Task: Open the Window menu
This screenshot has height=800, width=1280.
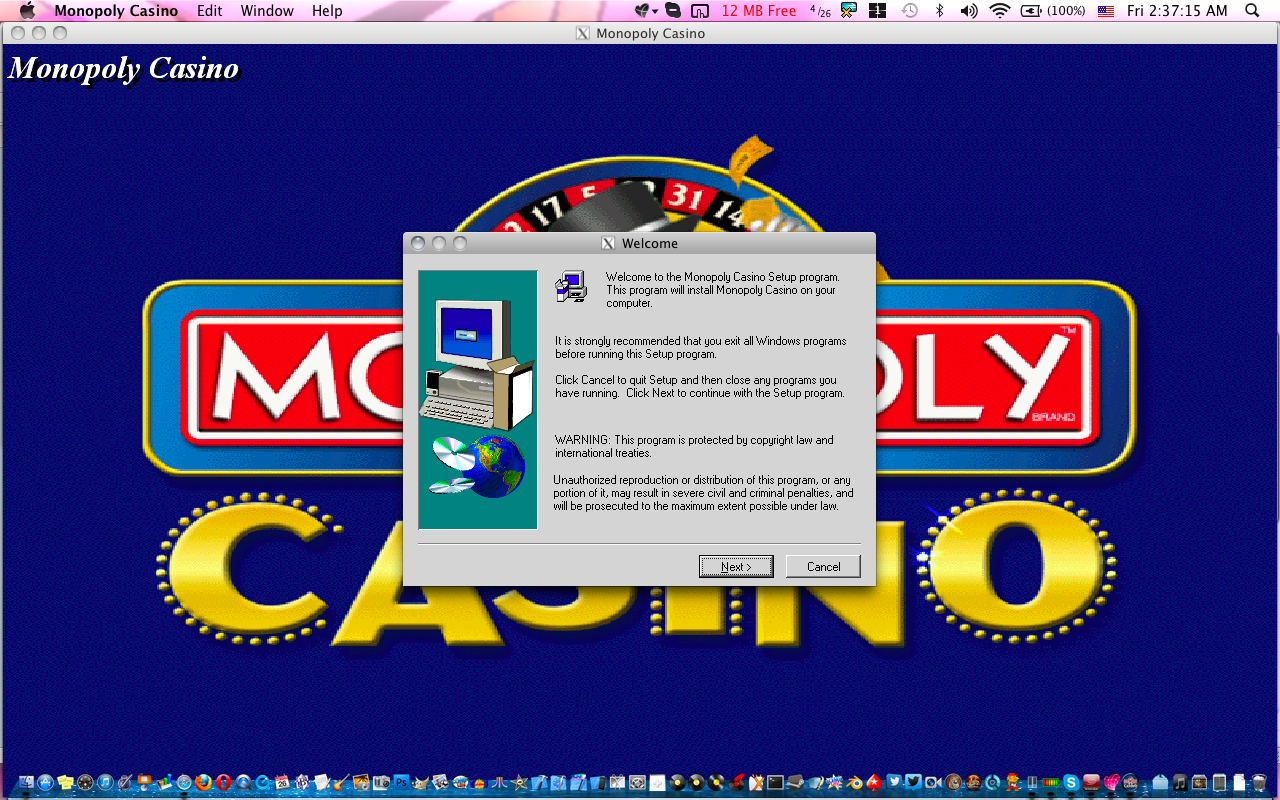Action: coord(267,11)
